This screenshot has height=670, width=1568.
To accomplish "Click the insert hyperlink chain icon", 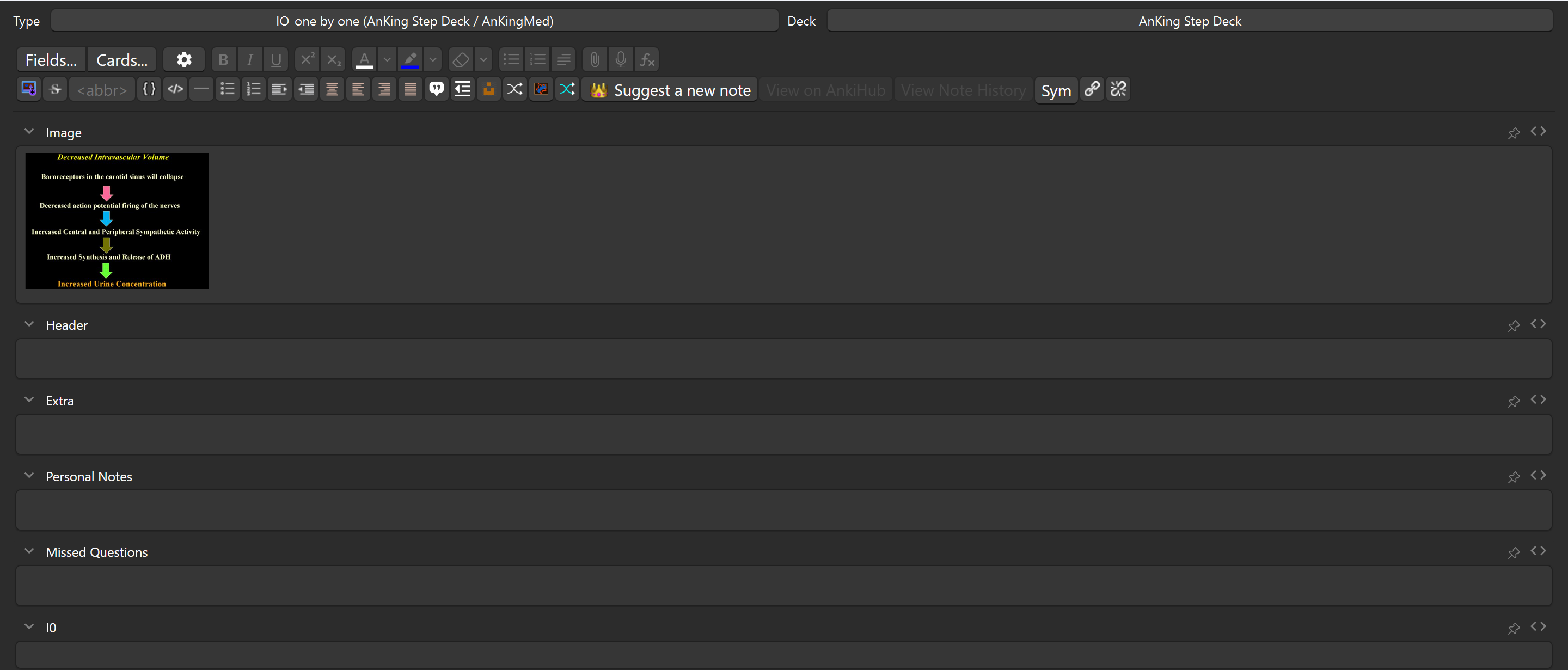I will 1092,89.
